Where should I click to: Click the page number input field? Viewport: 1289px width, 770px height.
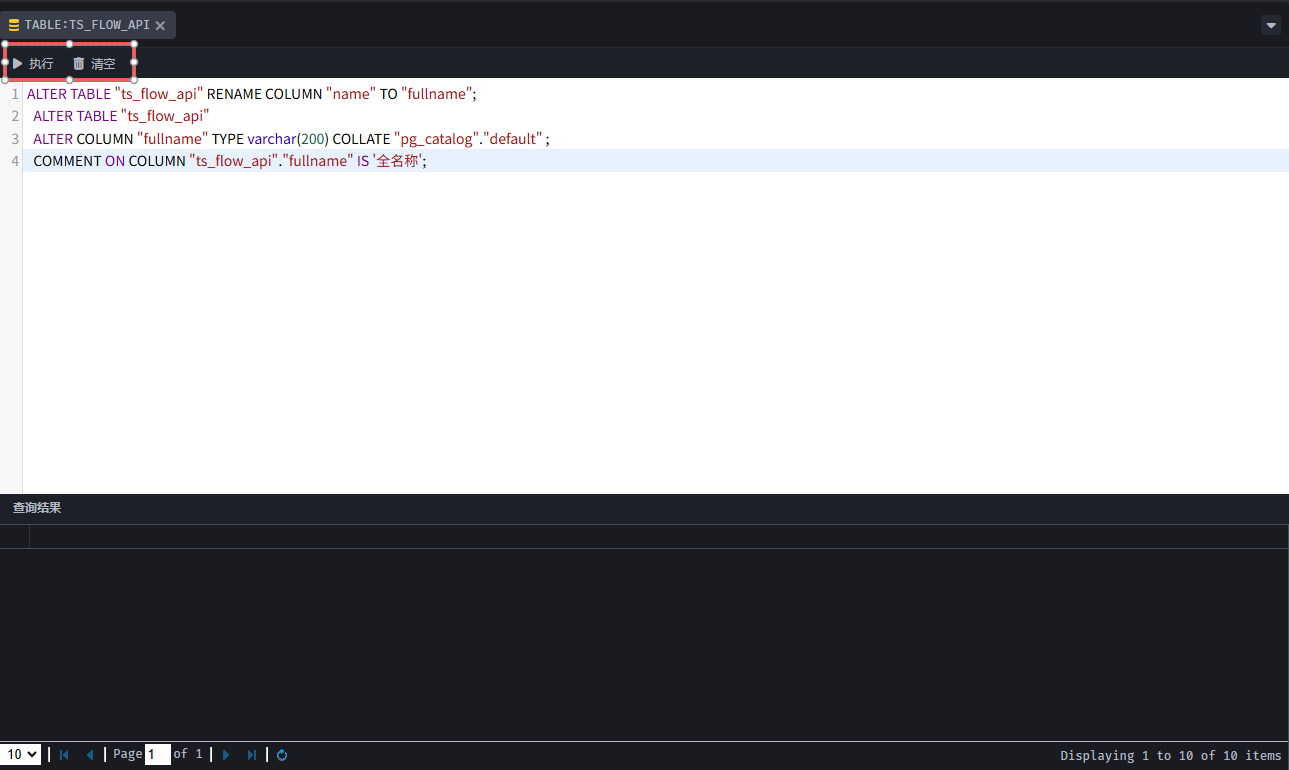click(157, 755)
